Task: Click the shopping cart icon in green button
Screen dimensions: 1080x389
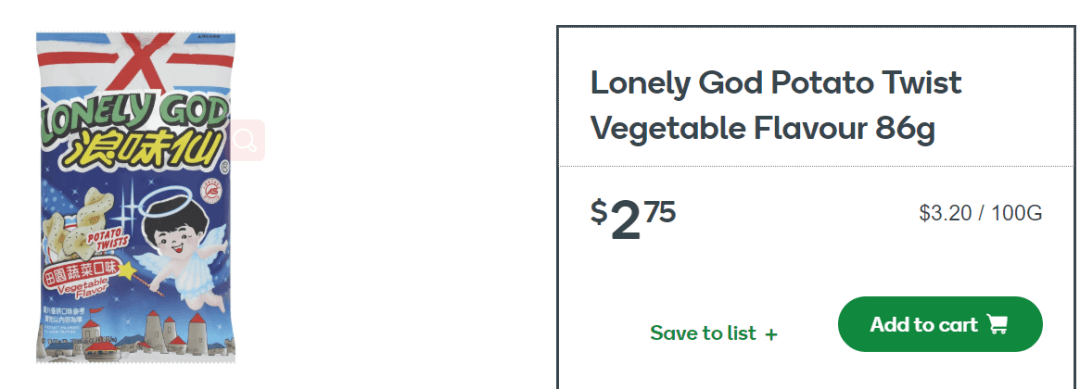Action: click(997, 324)
